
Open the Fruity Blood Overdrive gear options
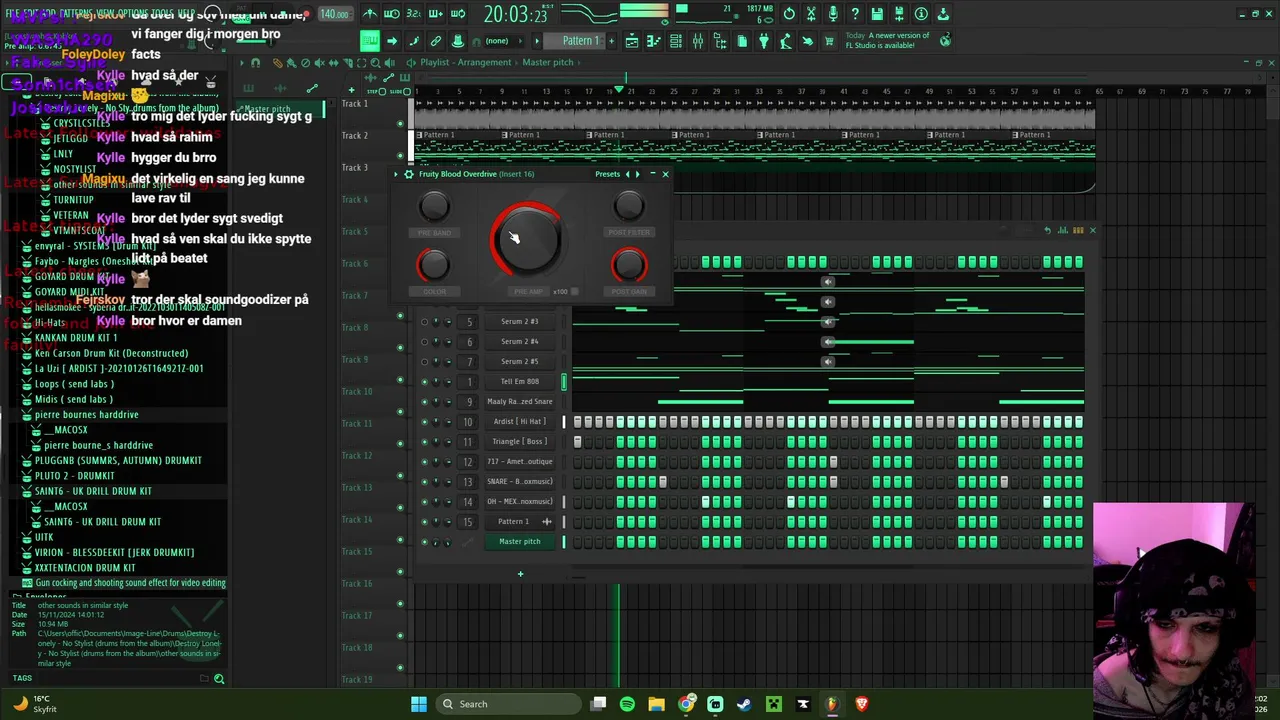[408, 174]
